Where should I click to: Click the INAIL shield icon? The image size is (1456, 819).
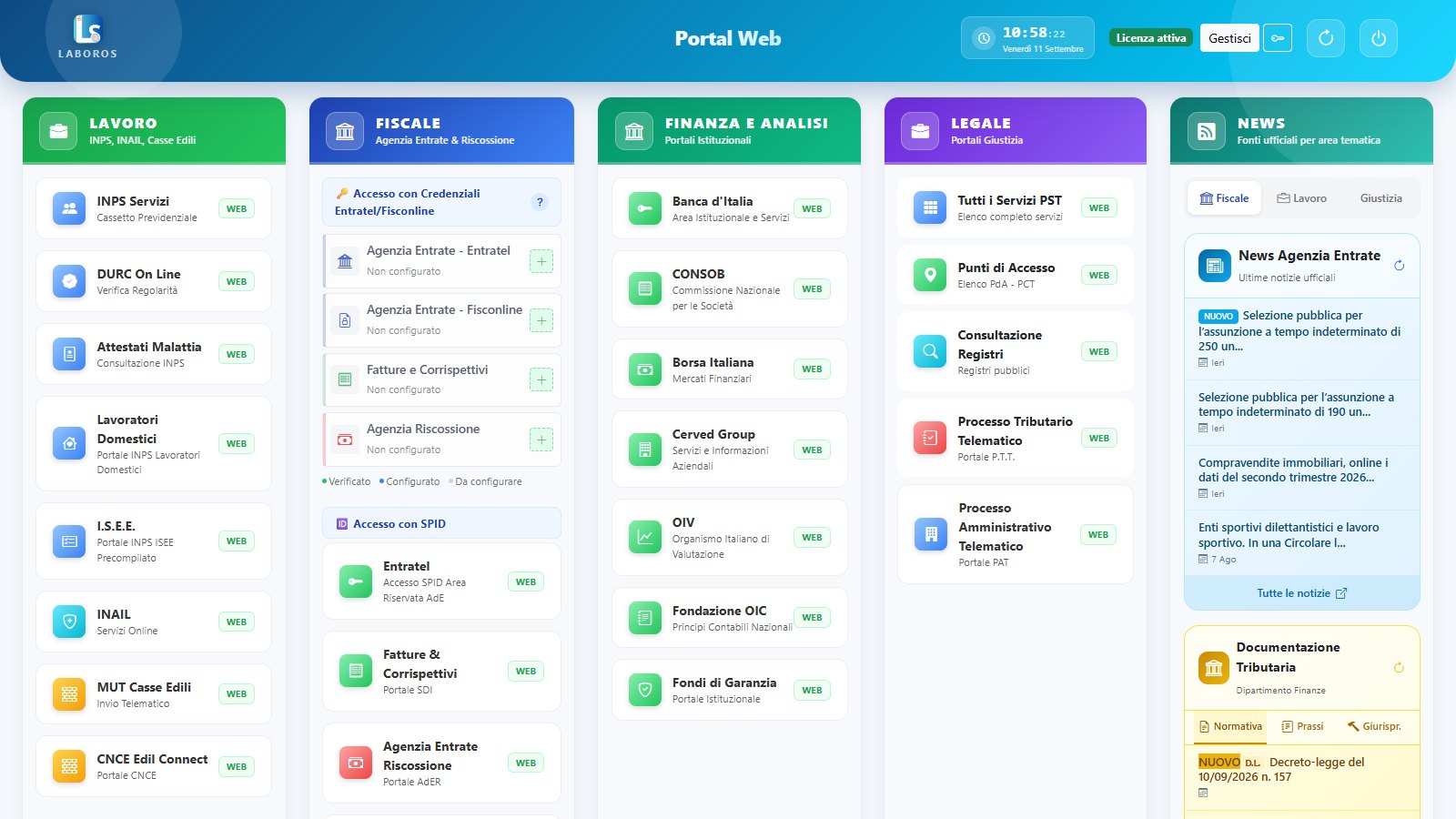(69, 622)
